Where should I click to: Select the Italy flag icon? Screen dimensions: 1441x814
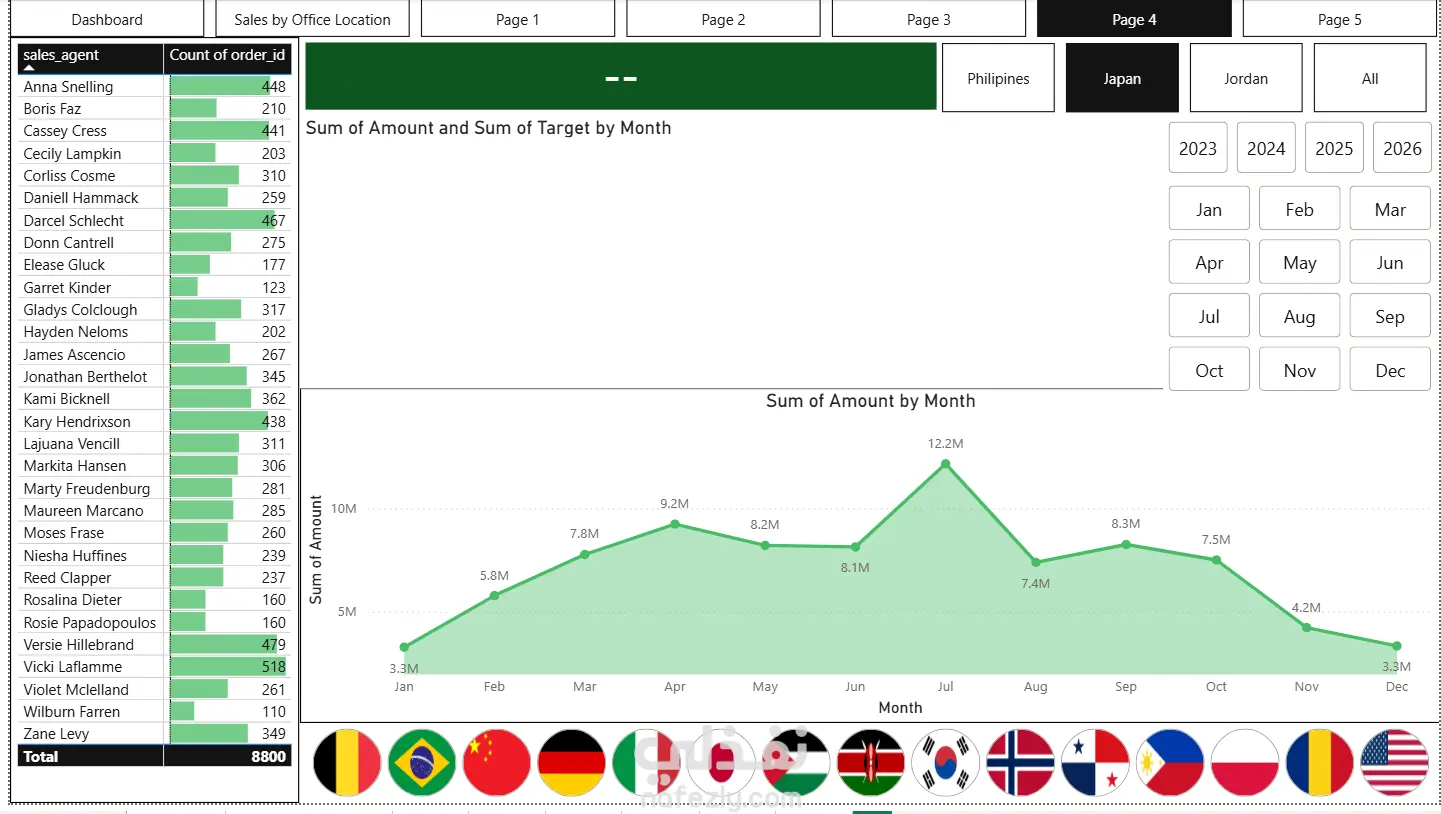click(x=647, y=763)
